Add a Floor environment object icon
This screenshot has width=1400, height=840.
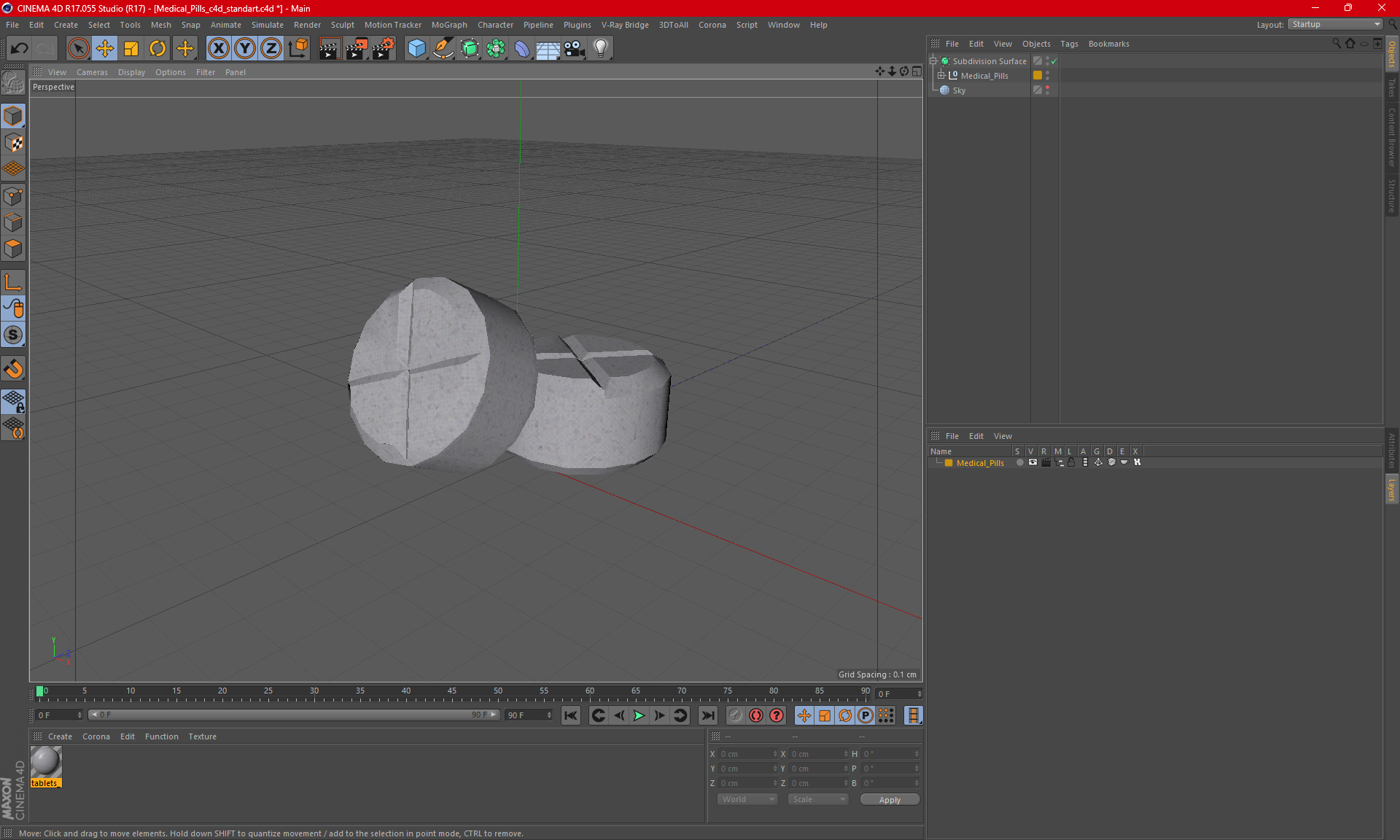pyautogui.click(x=548, y=48)
